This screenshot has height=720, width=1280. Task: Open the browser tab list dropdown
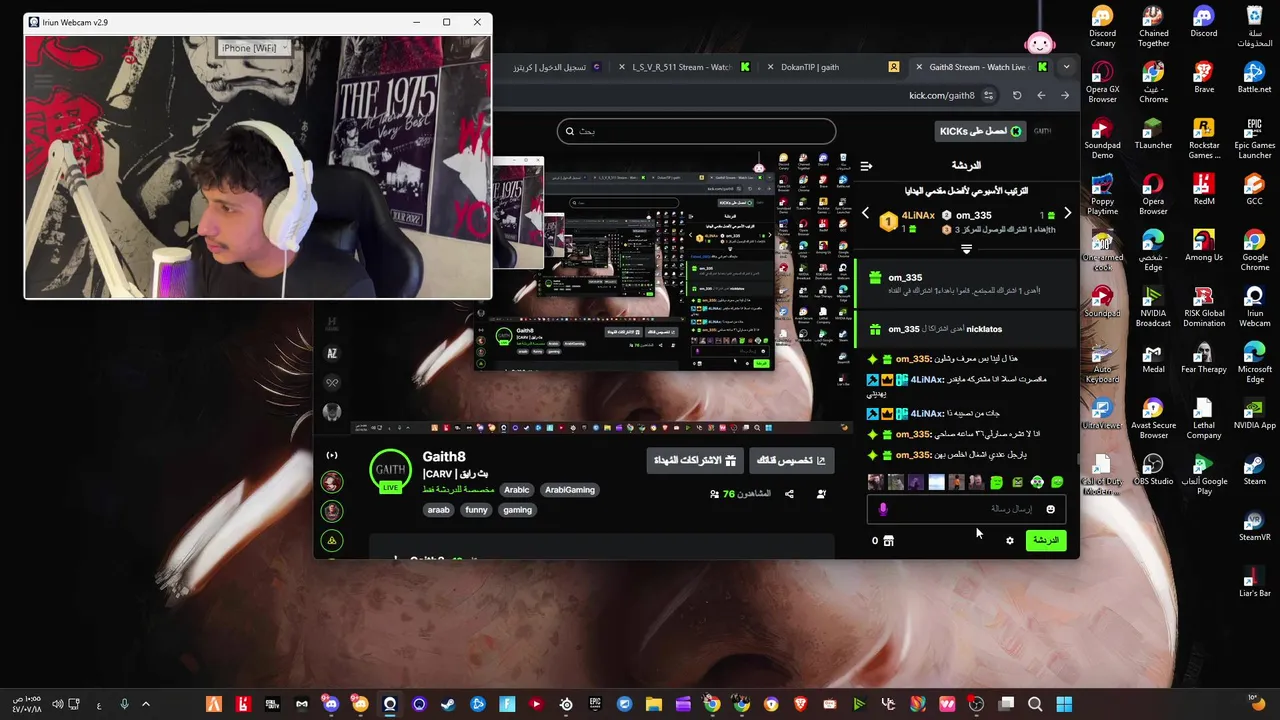click(x=1066, y=67)
